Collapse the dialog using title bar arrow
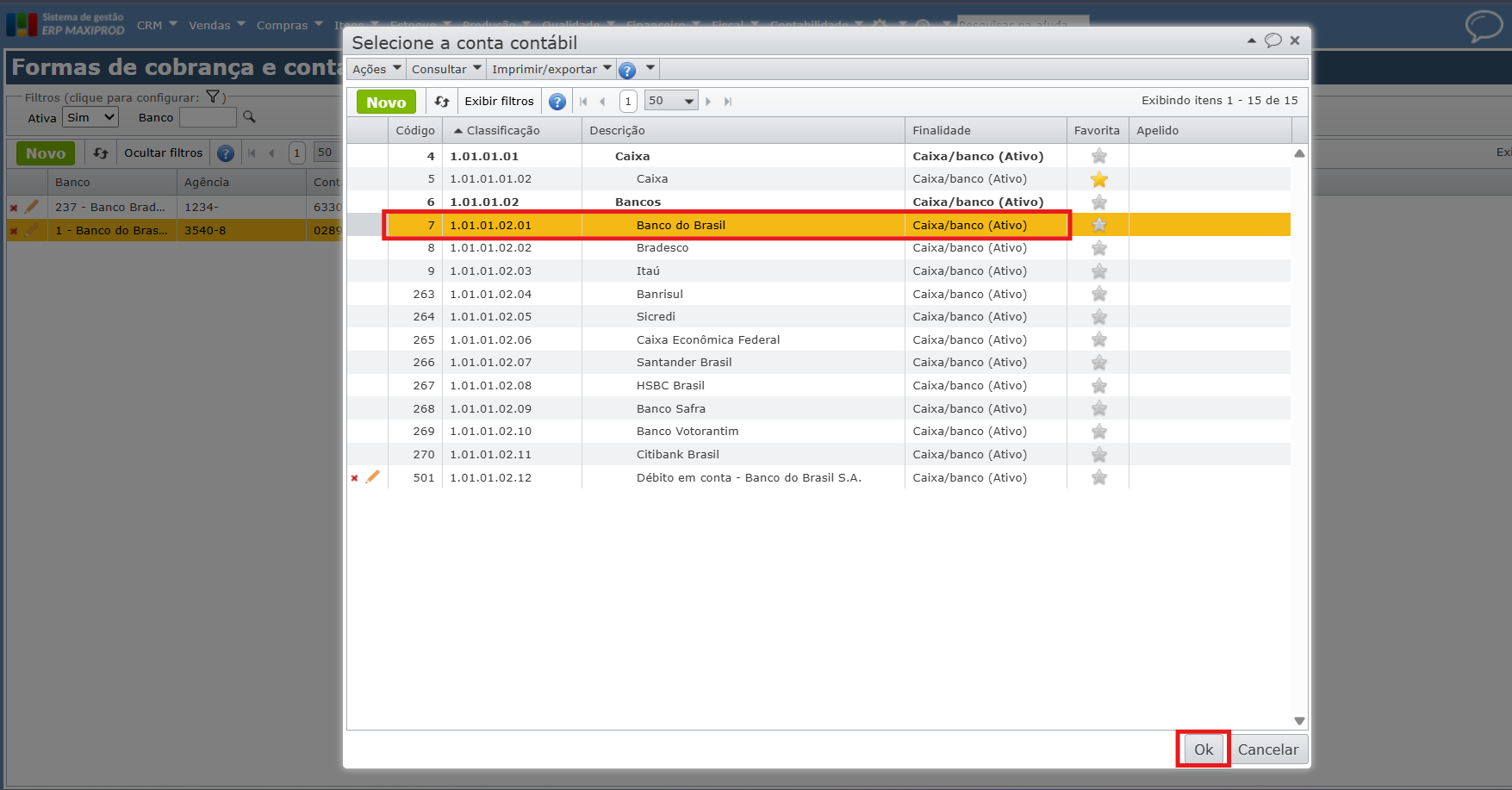Screen dimensions: 1512x790 pos(1251,40)
